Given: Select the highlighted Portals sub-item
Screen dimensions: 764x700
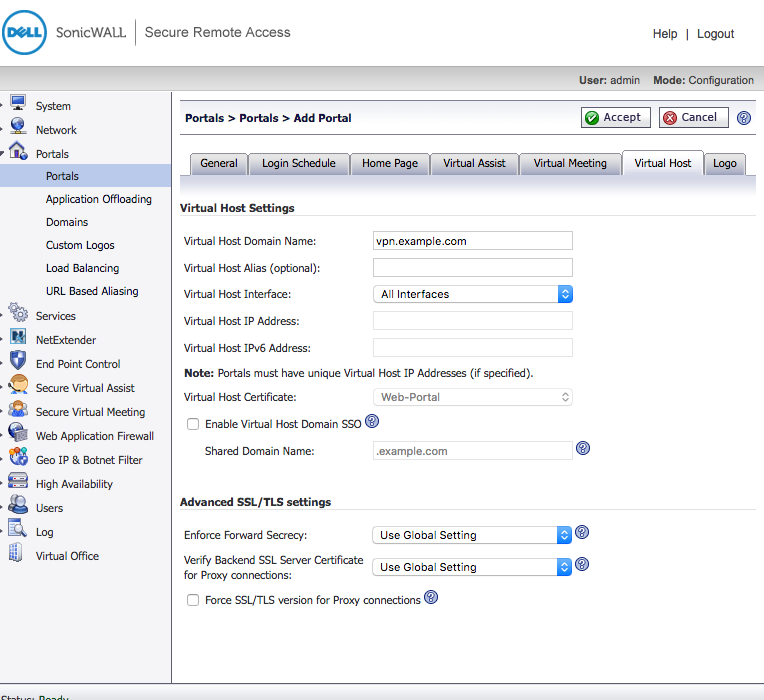Looking at the screenshot, I should (x=85, y=176).
